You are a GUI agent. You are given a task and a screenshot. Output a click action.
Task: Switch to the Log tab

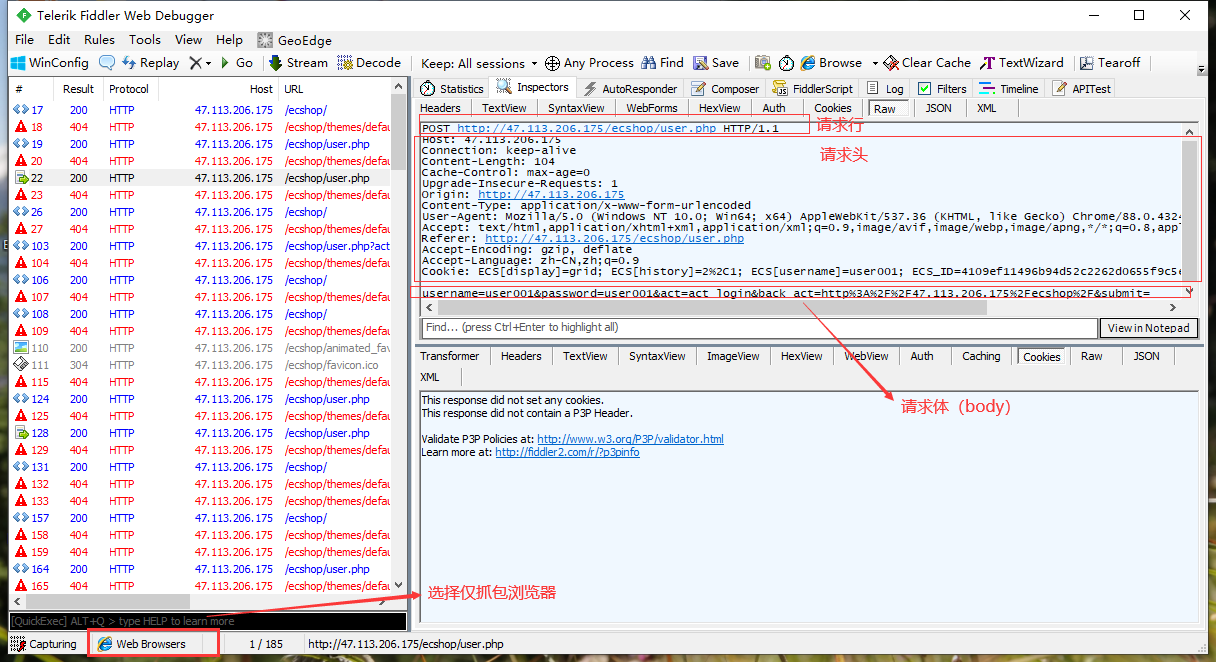(885, 89)
